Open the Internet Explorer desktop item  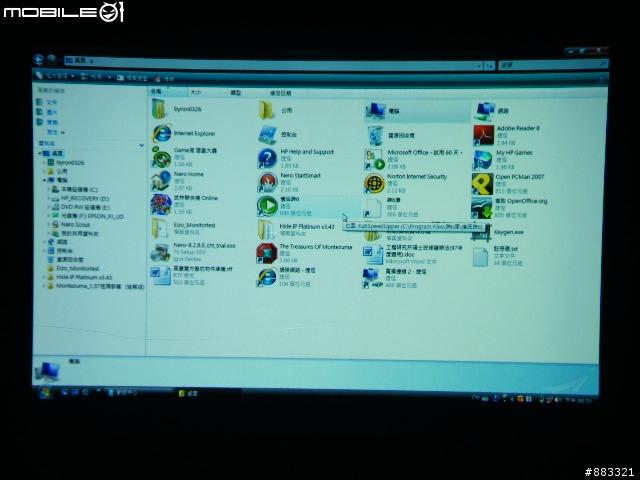click(184, 133)
